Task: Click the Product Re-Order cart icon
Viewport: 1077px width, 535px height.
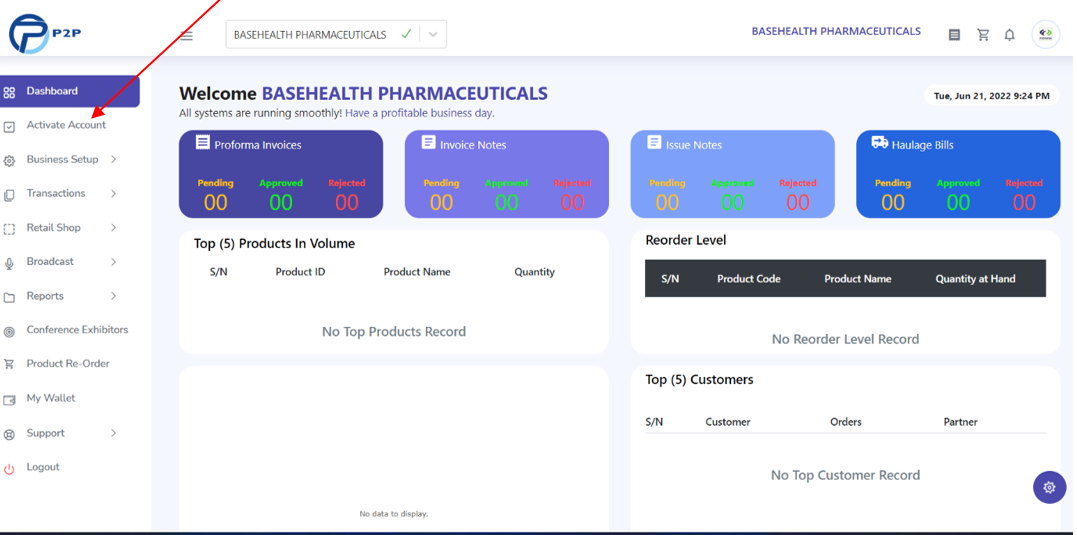Action: click(9, 364)
